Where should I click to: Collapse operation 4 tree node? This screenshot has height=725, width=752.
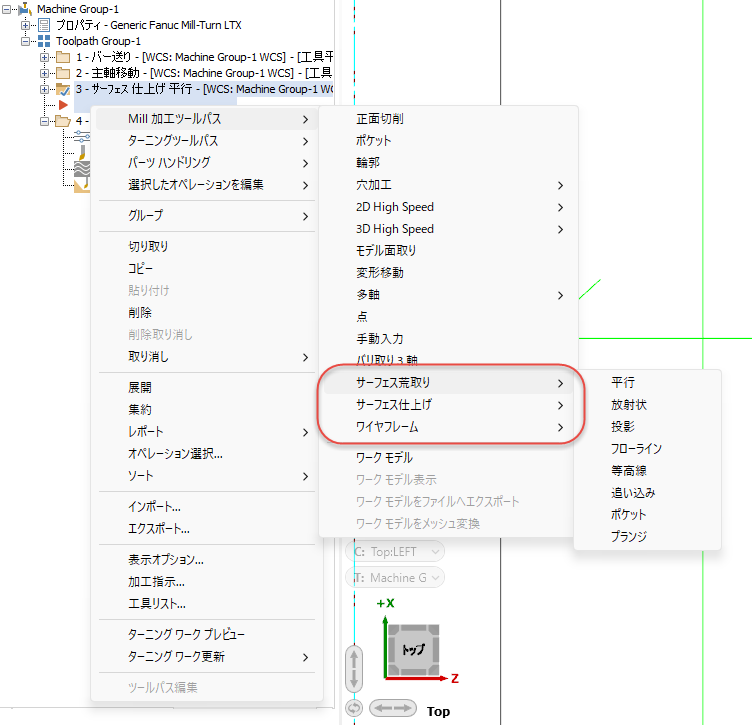44,121
